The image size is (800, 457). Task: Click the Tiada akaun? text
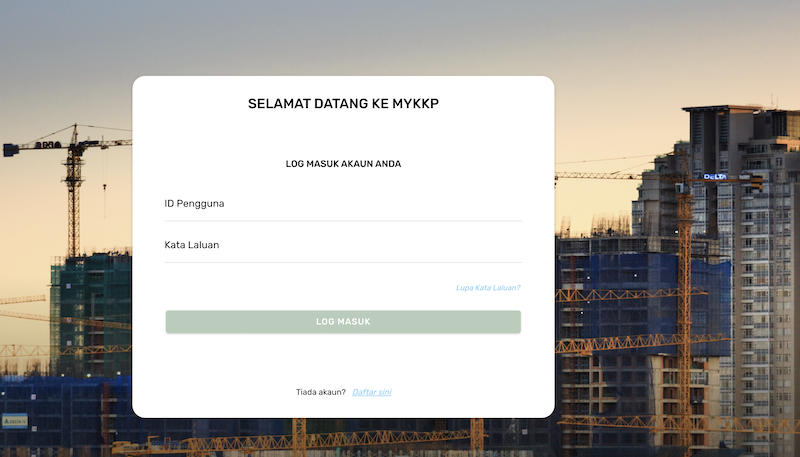321,392
